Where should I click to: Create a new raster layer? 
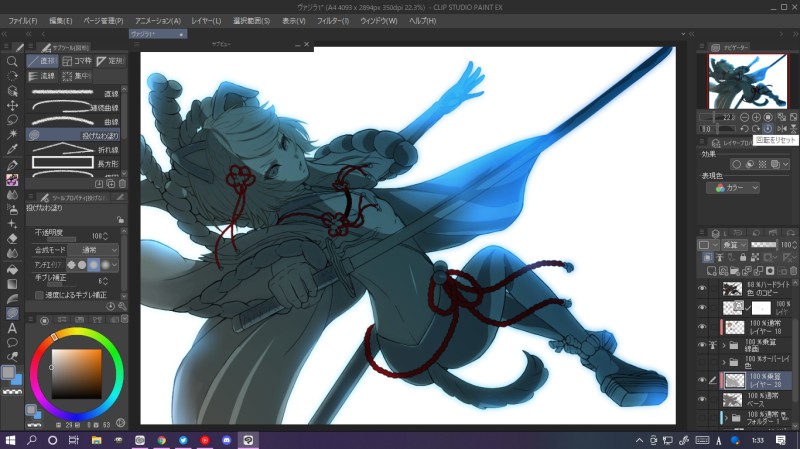click(711, 270)
